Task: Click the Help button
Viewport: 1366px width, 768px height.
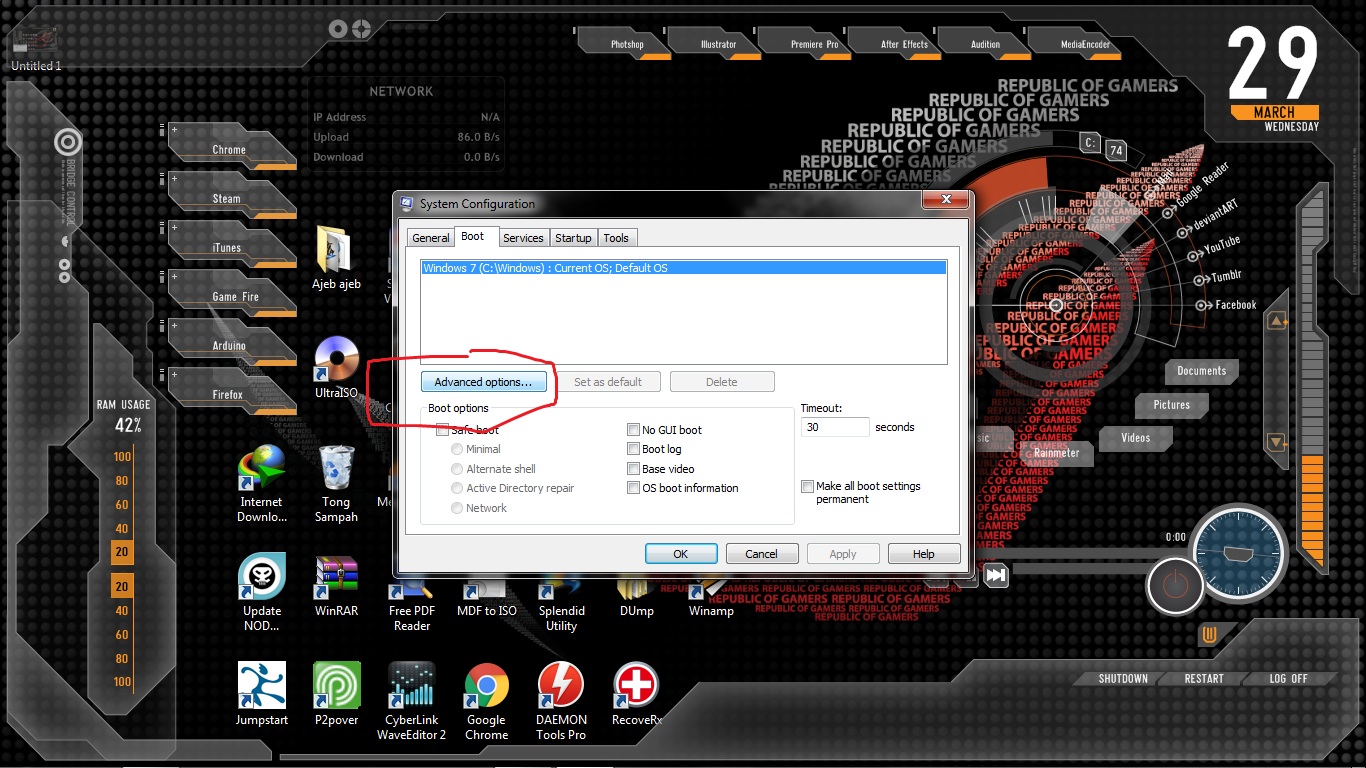Action: 924,554
